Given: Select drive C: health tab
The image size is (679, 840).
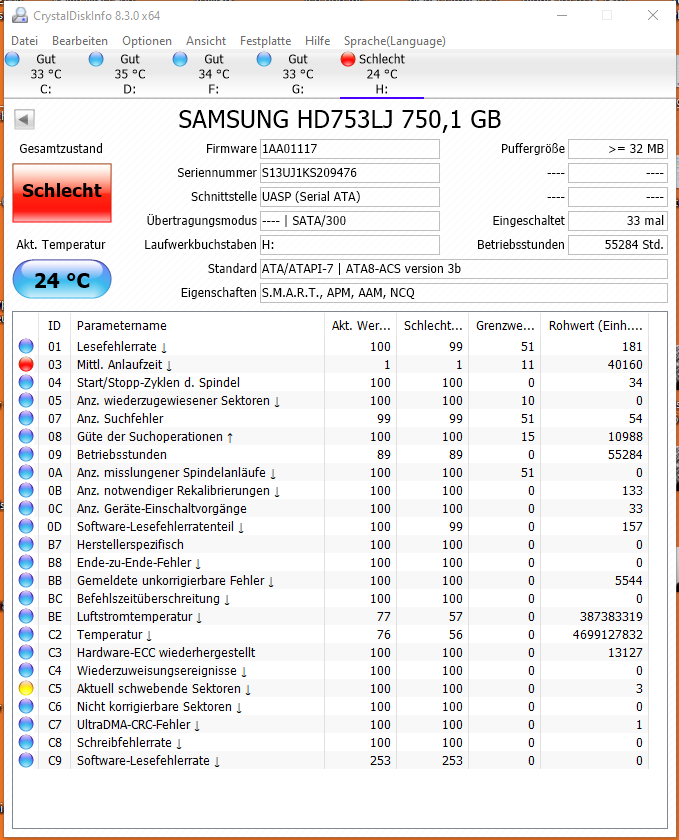Looking at the screenshot, I should pos(46,74).
